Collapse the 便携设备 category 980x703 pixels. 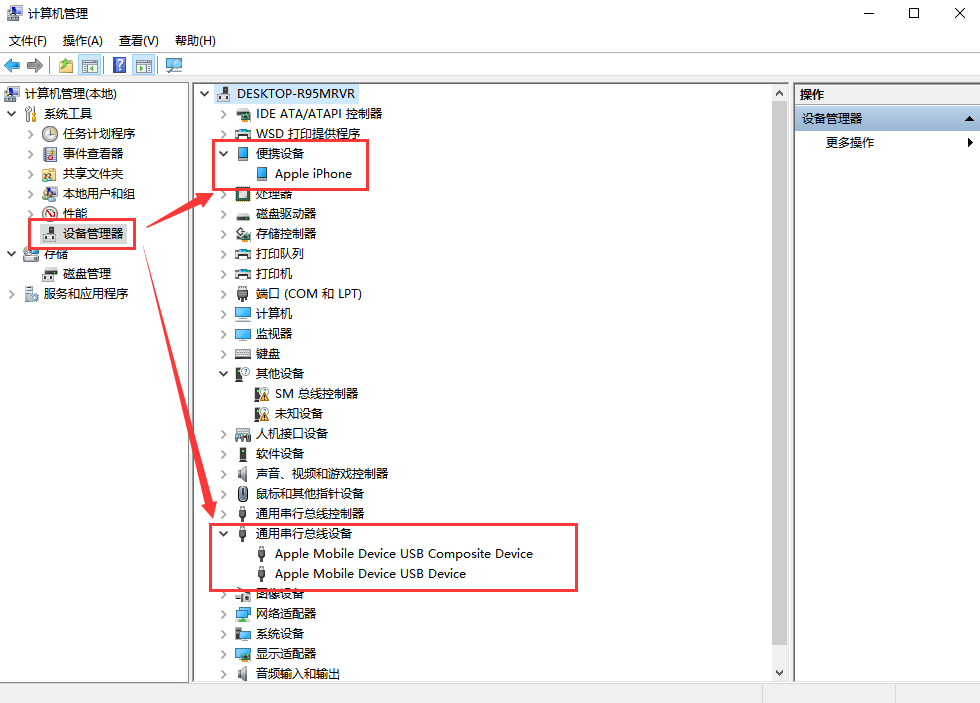coord(224,154)
